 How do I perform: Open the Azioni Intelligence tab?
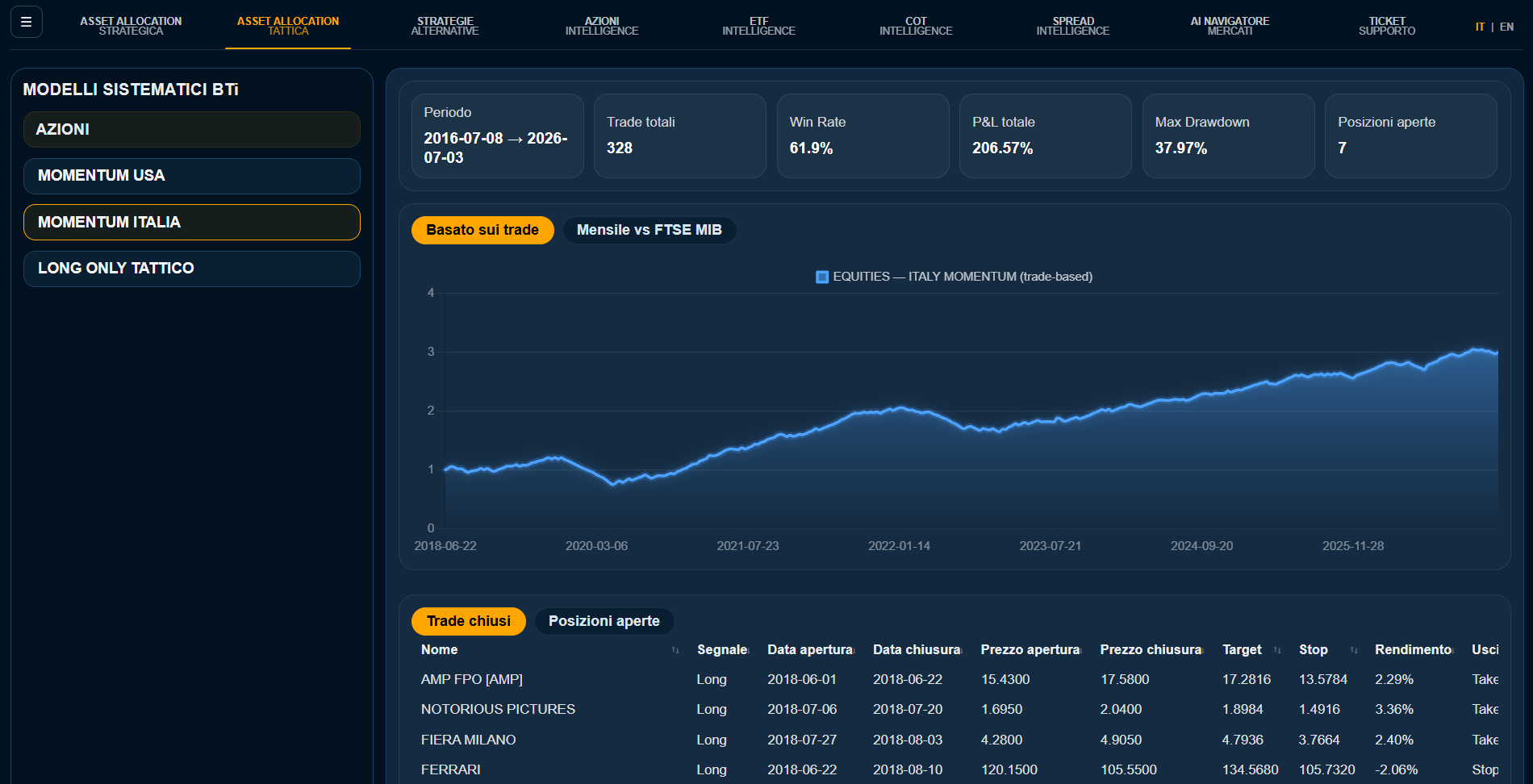pos(602,26)
